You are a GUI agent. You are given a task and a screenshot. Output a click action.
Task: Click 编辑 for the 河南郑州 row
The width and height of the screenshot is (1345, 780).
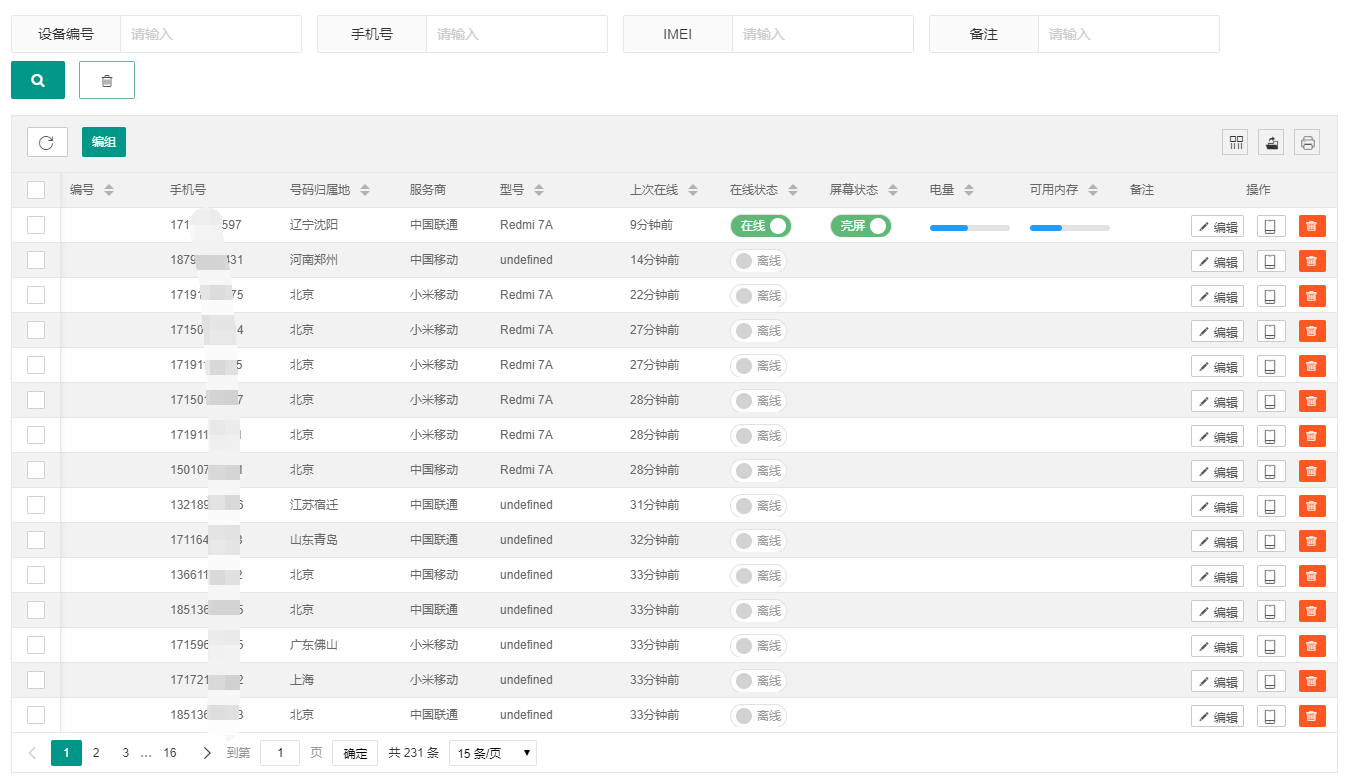click(x=1217, y=261)
